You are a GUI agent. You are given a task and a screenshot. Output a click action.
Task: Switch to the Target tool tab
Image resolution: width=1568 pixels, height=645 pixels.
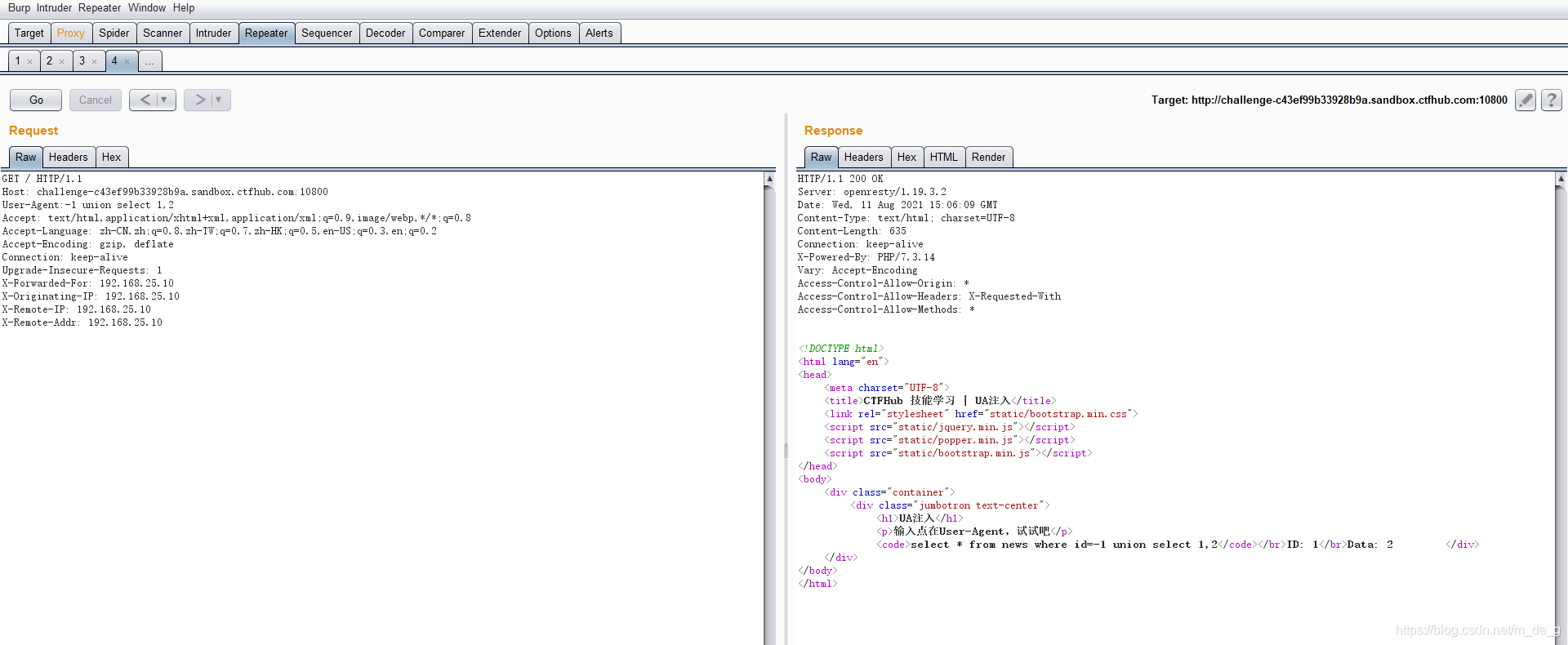pyautogui.click(x=29, y=33)
